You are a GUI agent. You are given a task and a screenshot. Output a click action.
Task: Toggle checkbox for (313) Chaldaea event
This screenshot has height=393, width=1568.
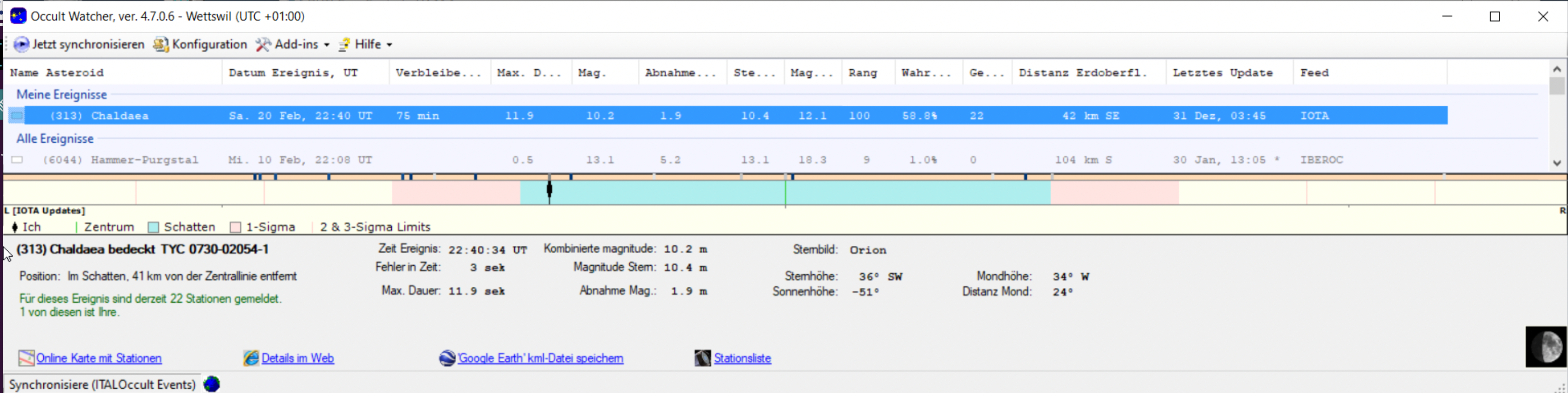17,116
